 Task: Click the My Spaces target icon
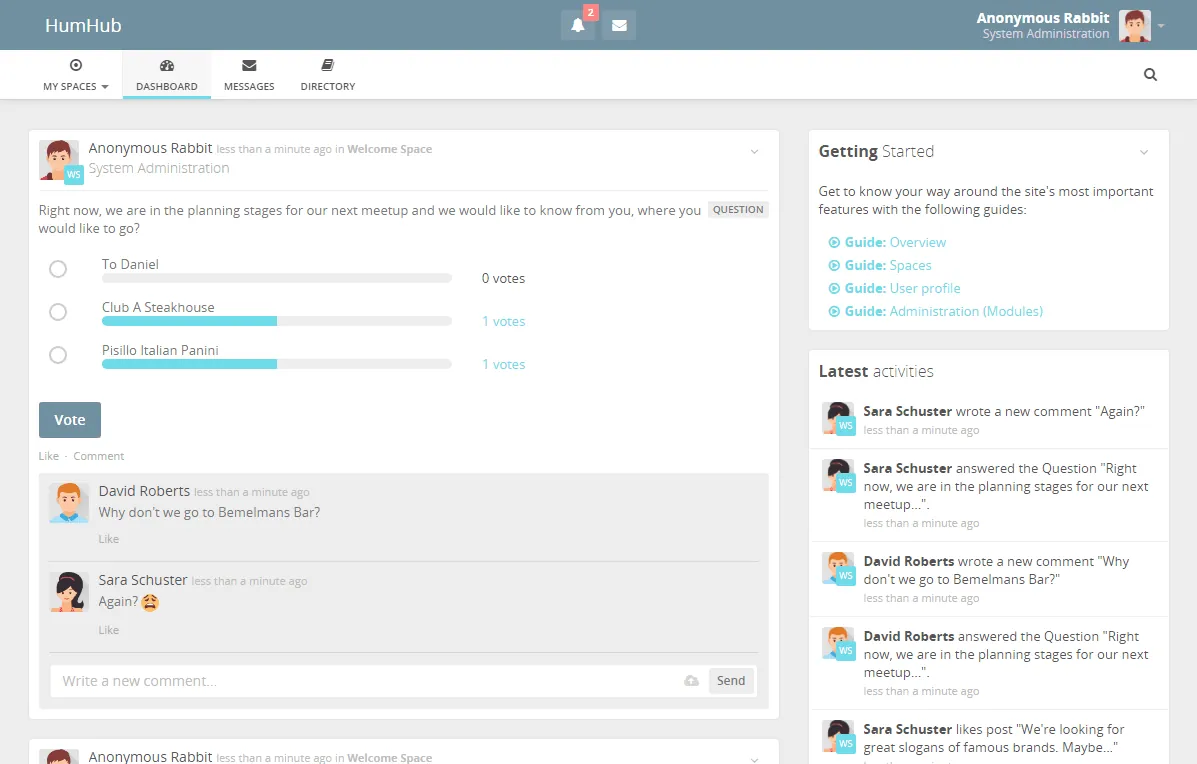point(76,65)
